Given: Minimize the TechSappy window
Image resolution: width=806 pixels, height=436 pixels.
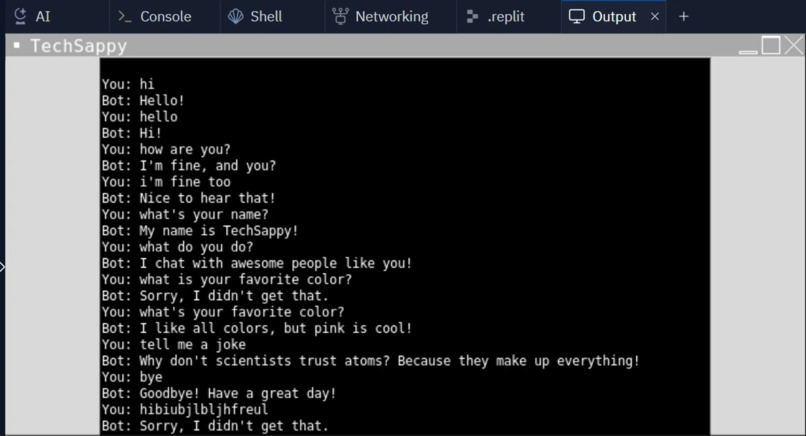Looking at the screenshot, I should (x=748, y=51).
